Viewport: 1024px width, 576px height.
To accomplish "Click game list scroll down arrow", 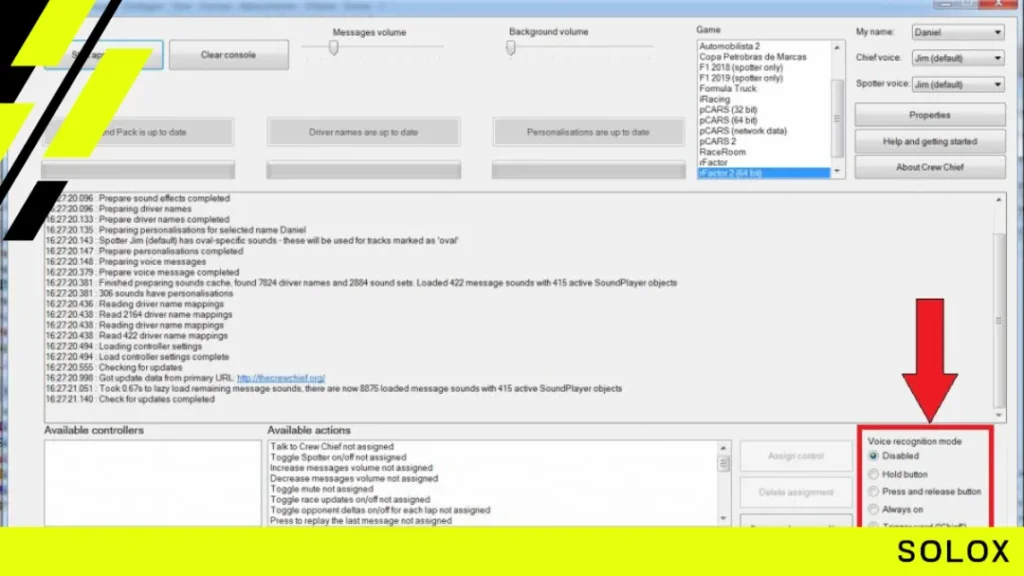I will 837,171.
